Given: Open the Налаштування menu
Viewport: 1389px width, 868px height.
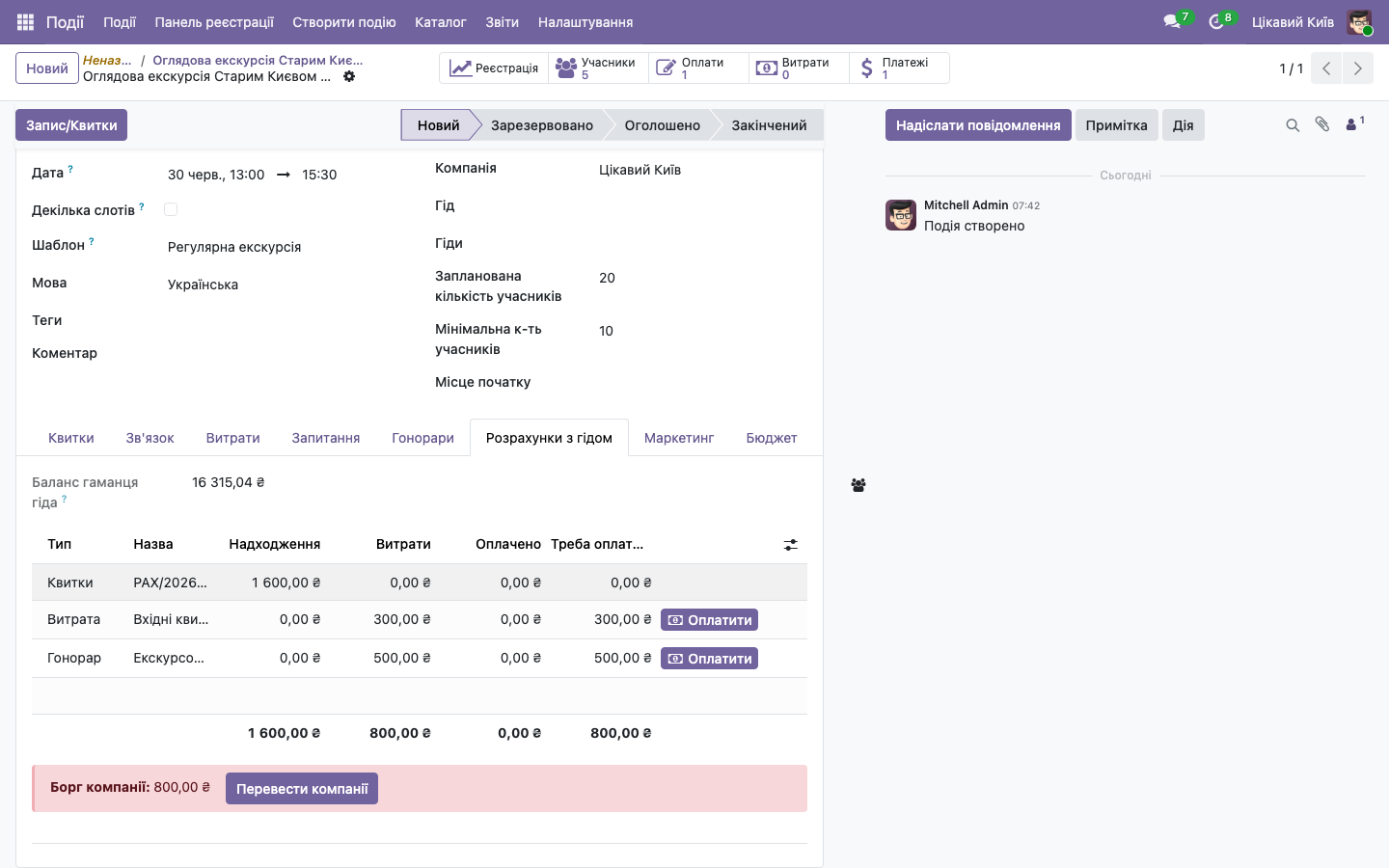Looking at the screenshot, I should tap(586, 22).
